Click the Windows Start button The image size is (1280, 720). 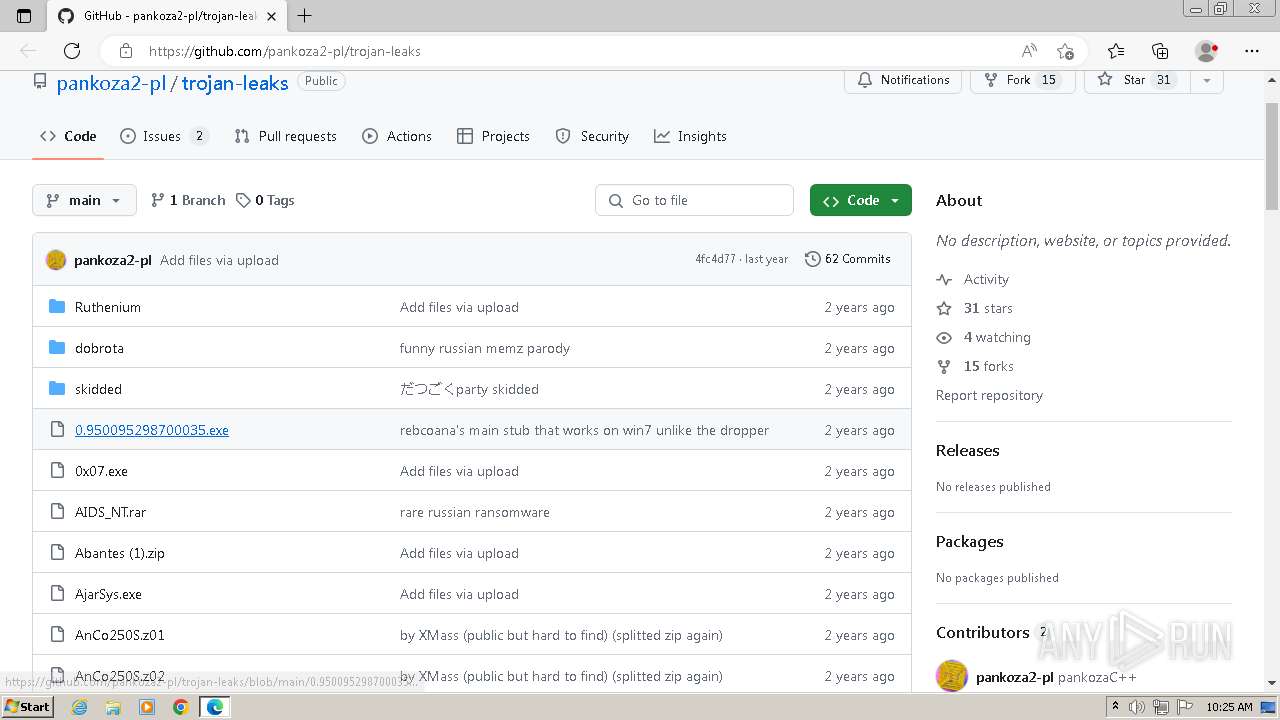(27, 707)
